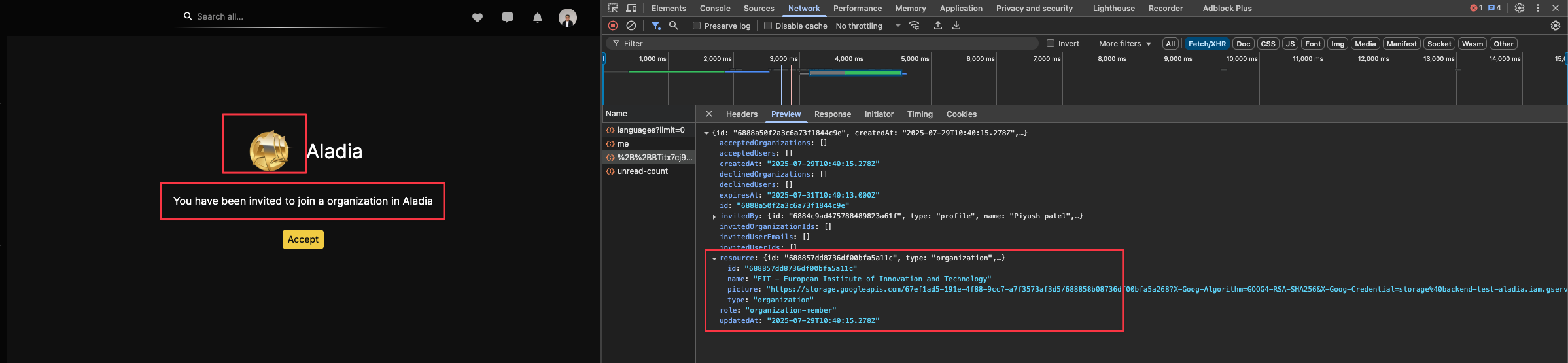Toggle the Socket filter
This screenshot has width=1568, height=363.
1439,44
